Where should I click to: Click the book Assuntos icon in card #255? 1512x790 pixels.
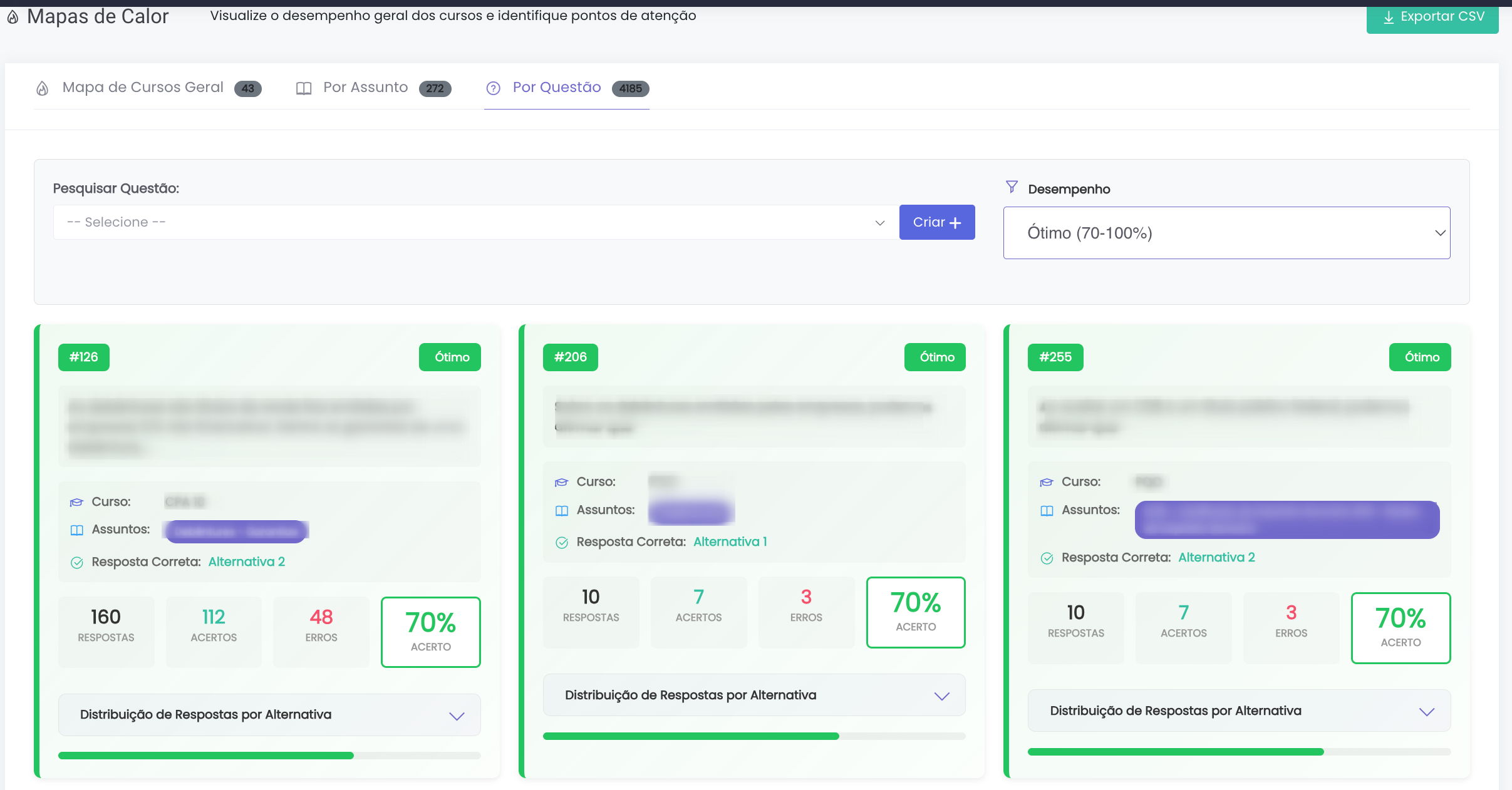tap(1047, 511)
